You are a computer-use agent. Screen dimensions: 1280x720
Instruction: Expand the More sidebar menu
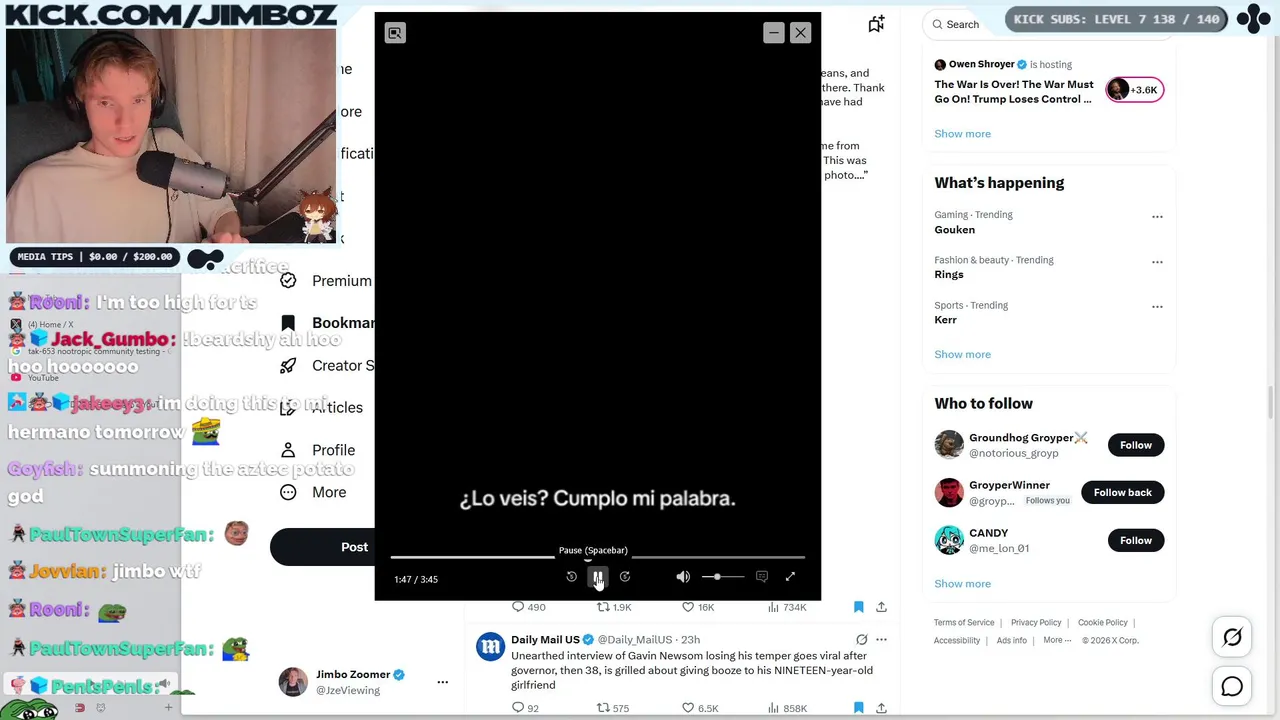(314, 492)
